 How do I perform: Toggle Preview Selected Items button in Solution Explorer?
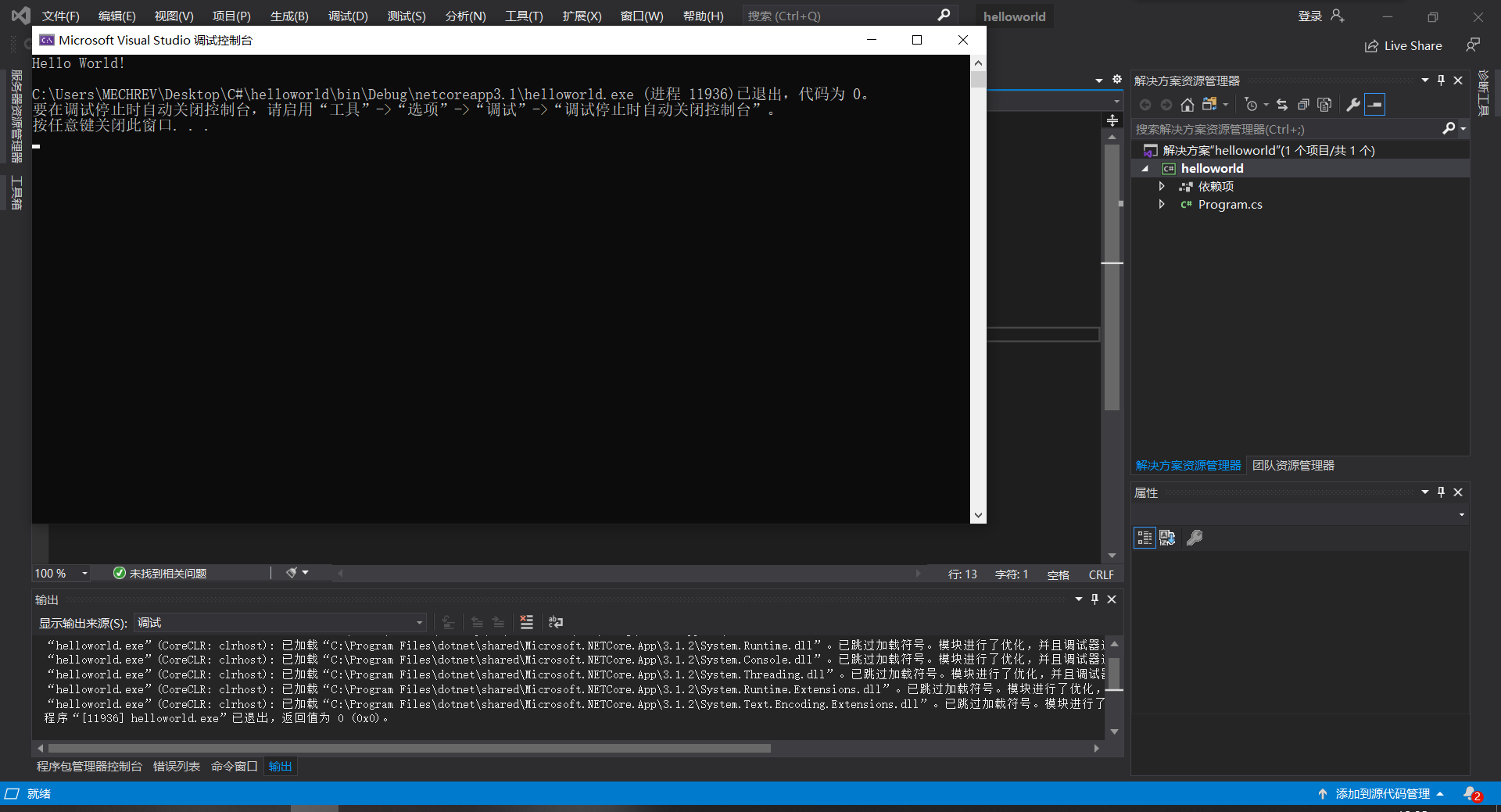(1375, 105)
